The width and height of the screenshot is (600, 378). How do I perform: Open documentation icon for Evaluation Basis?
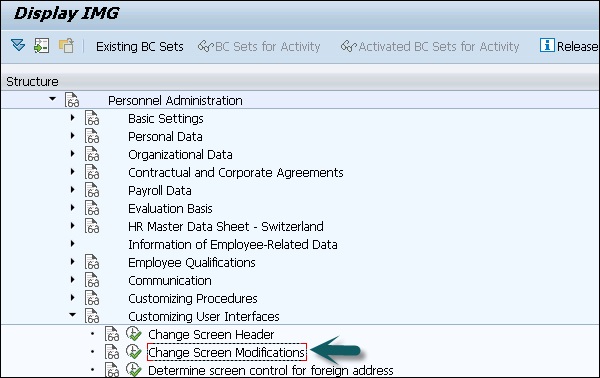(x=92, y=208)
